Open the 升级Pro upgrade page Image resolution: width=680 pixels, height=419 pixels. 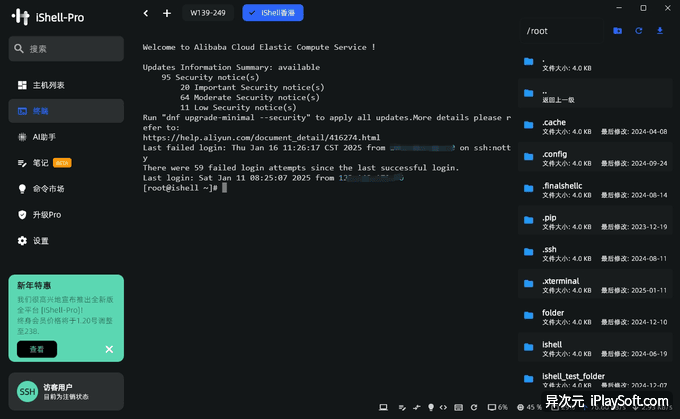tap(66, 215)
